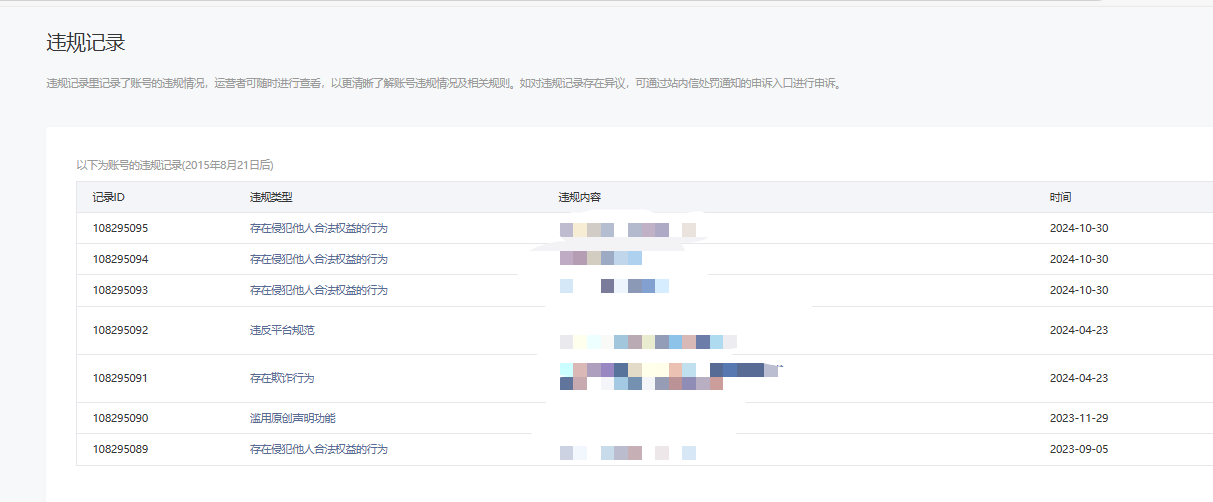
Task: Open violation type of record 108295095
Action: 318,228
